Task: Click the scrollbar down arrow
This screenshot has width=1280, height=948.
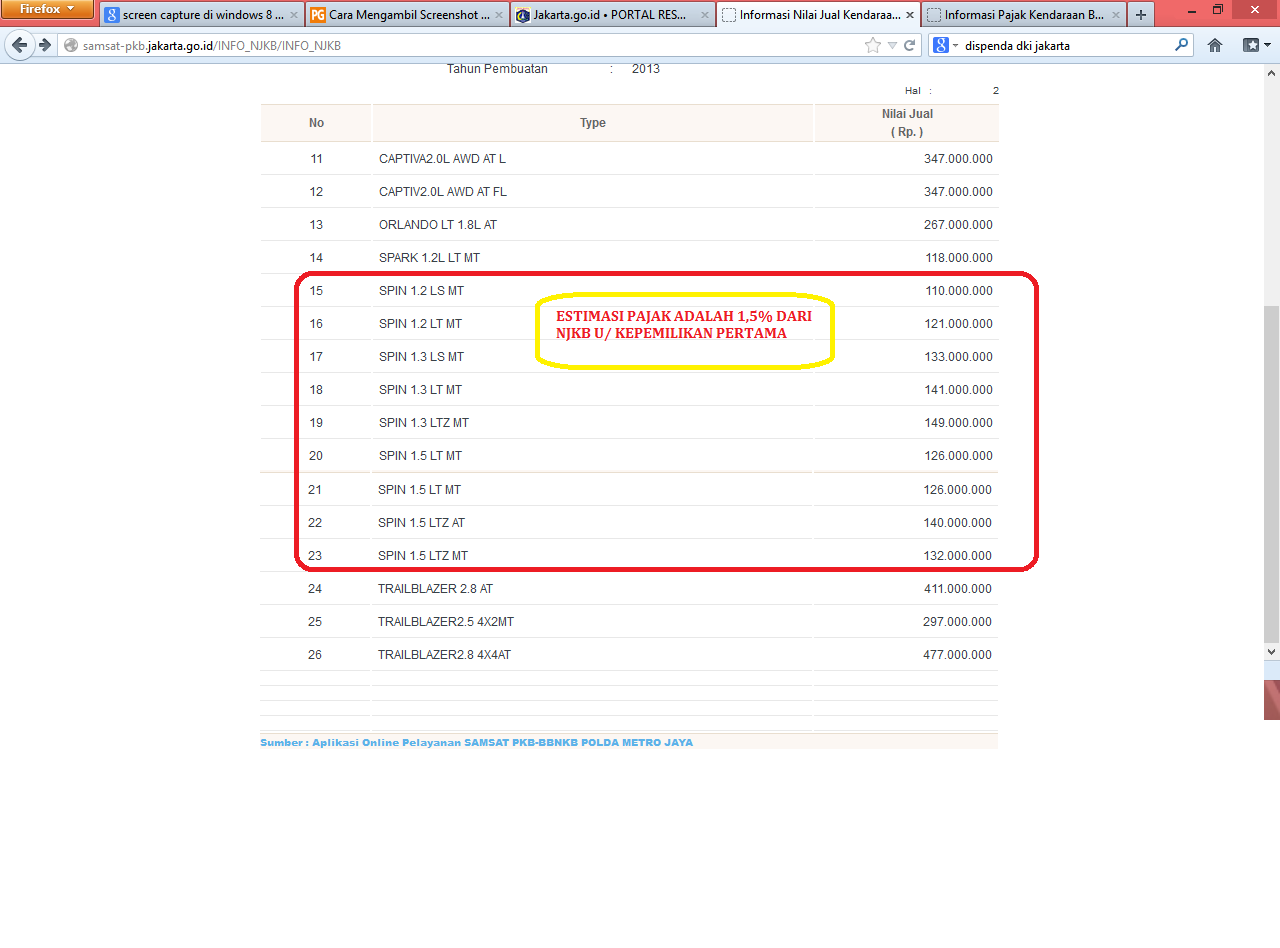Action: 1272,652
